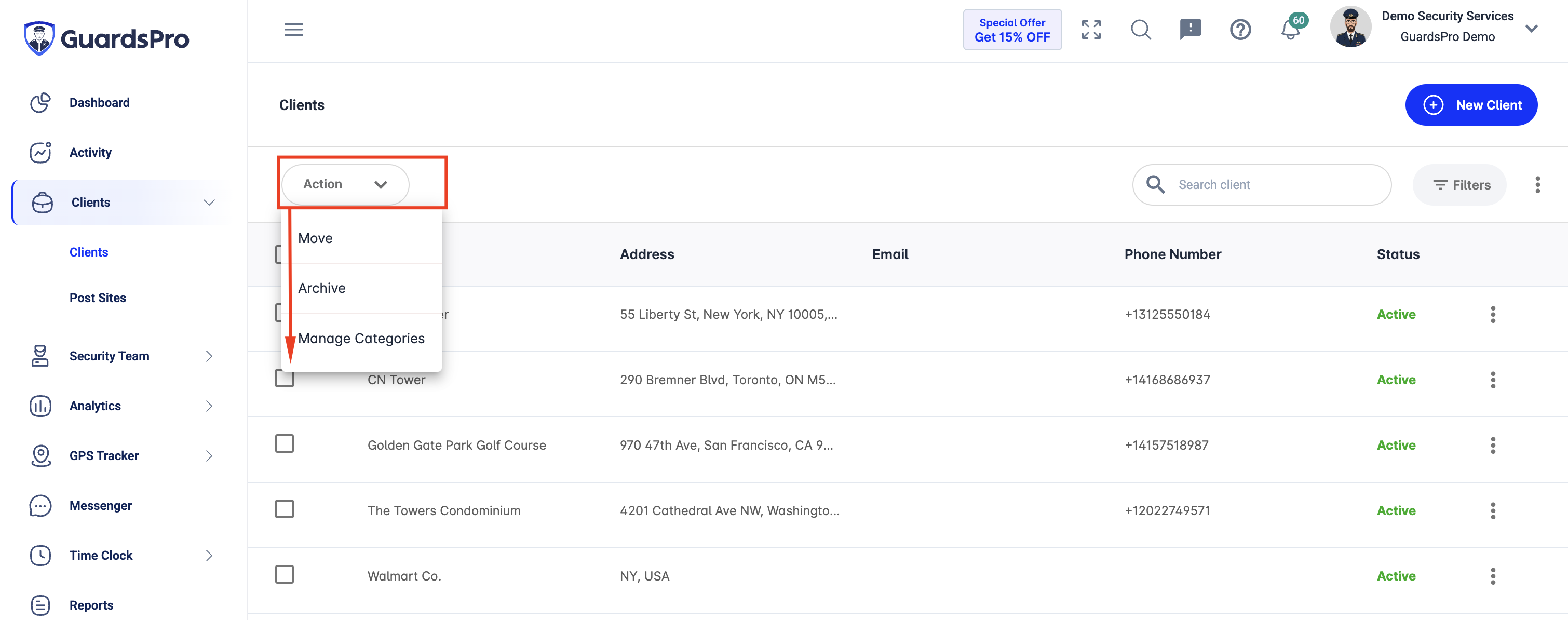Open Post Sites in the sidebar
Image resolution: width=1568 pixels, height=620 pixels.
(98, 298)
